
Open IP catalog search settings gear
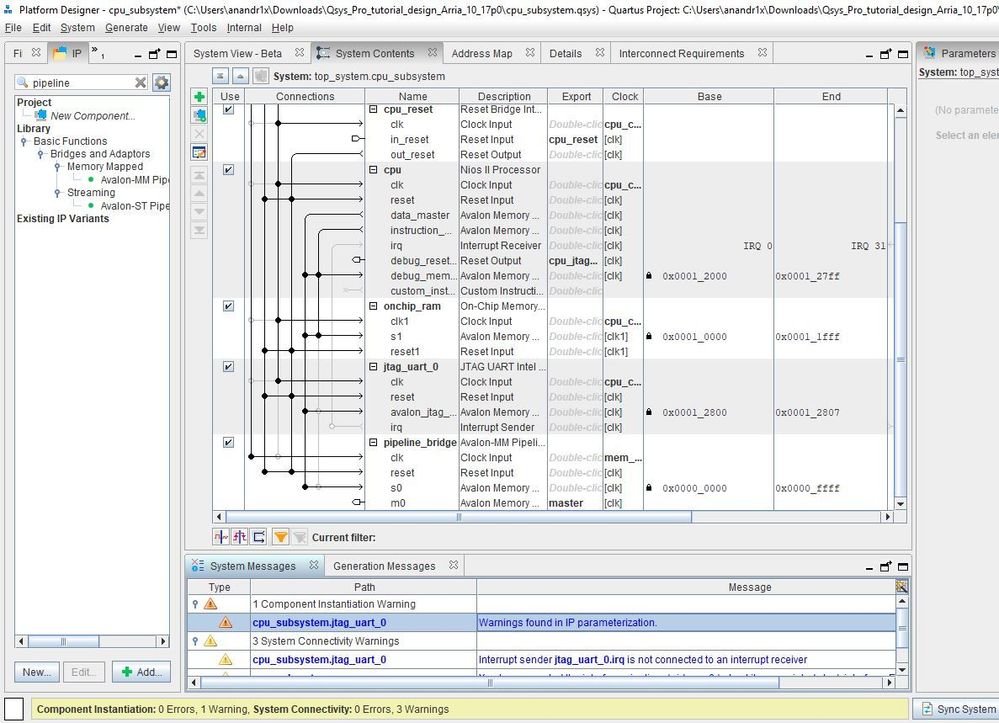(161, 83)
